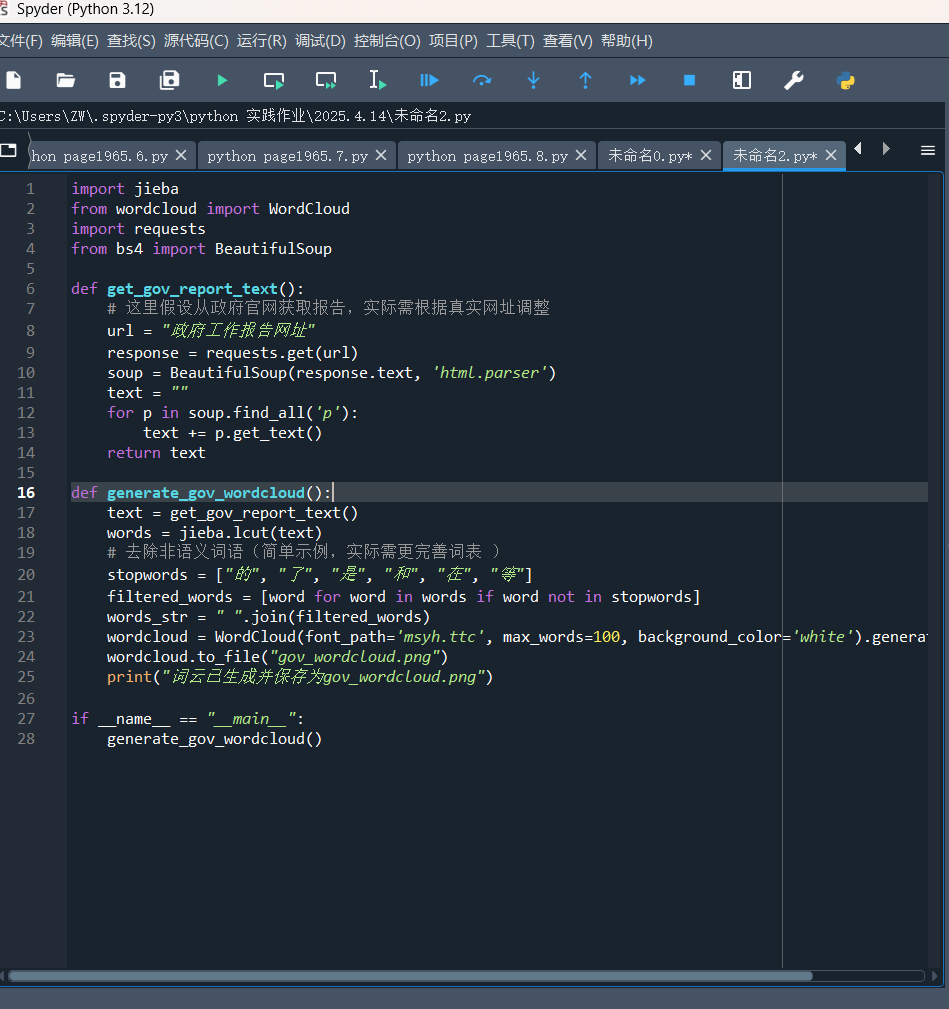Click the function name get_gov_report_text on line 6
949x1009 pixels.
(x=192, y=289)
